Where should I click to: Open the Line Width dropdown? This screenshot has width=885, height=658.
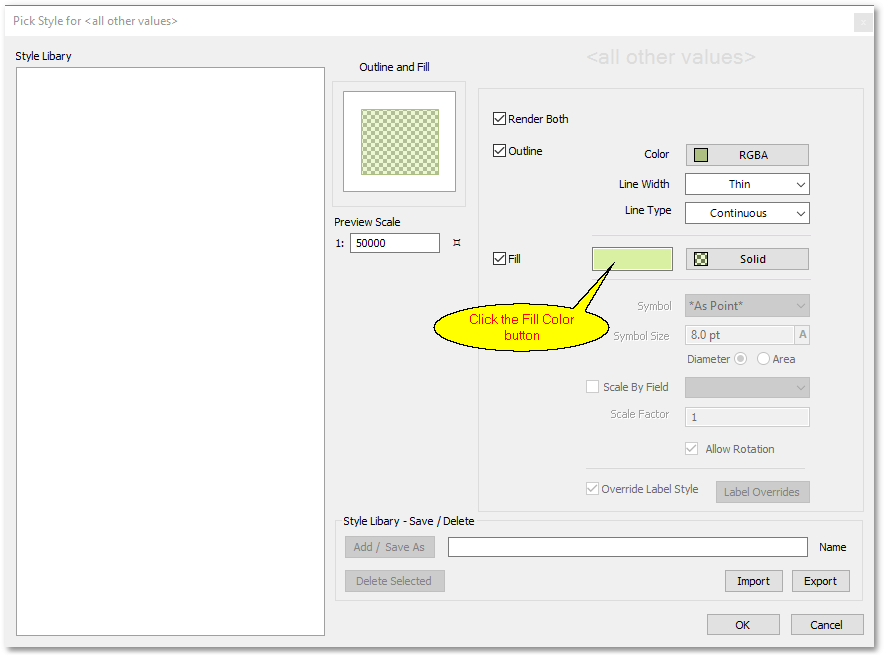click(x=747, y=184)
